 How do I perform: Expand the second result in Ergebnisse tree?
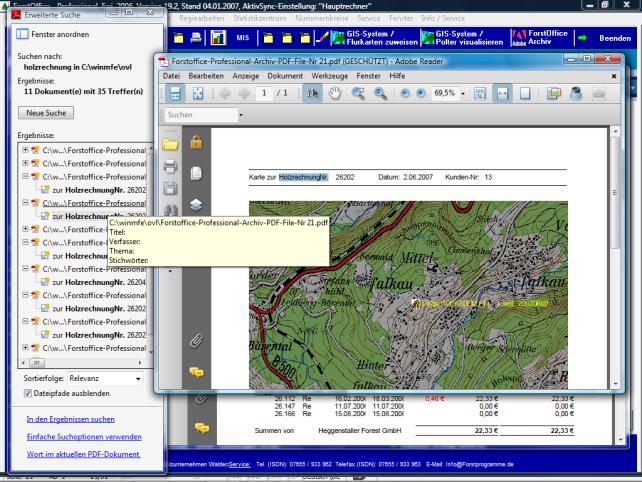[25, 163]
